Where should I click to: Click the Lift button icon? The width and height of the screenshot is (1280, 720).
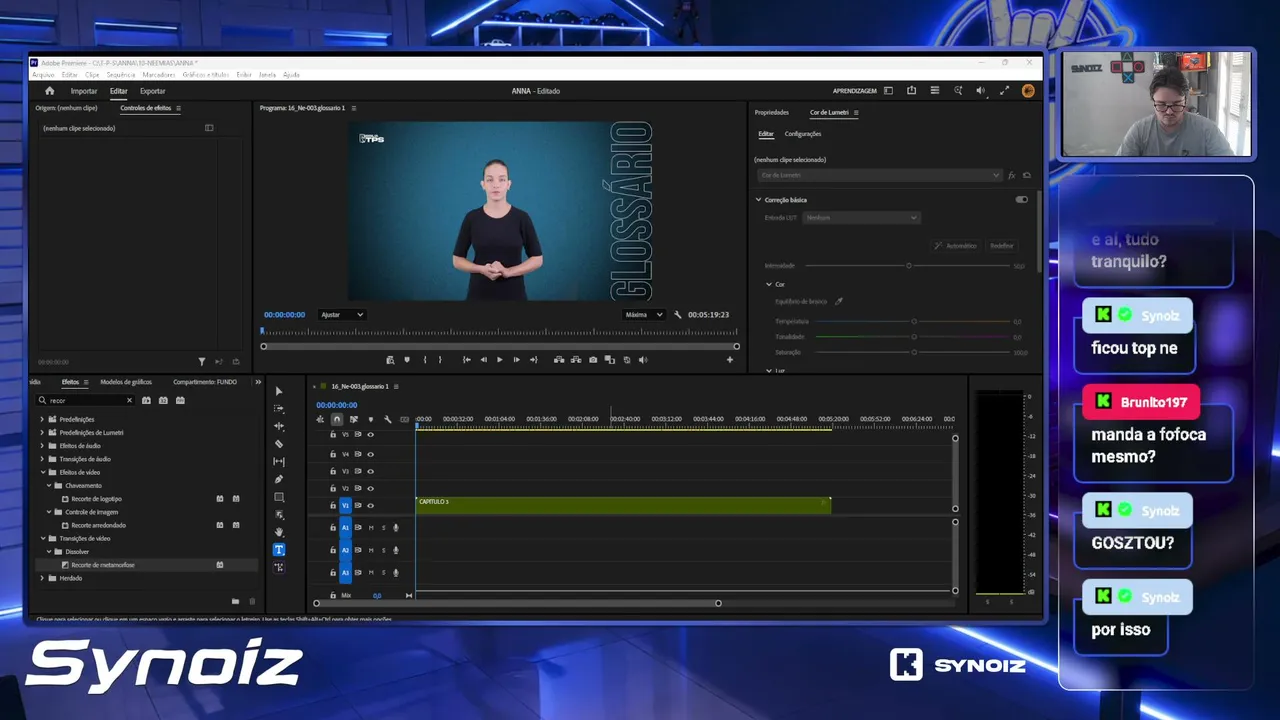point(559,360)
